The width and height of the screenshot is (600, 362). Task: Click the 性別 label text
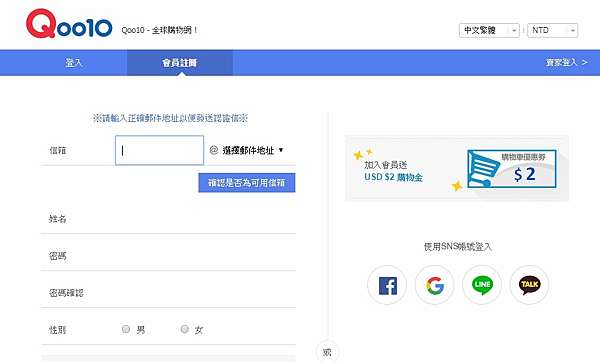(57, 329)
